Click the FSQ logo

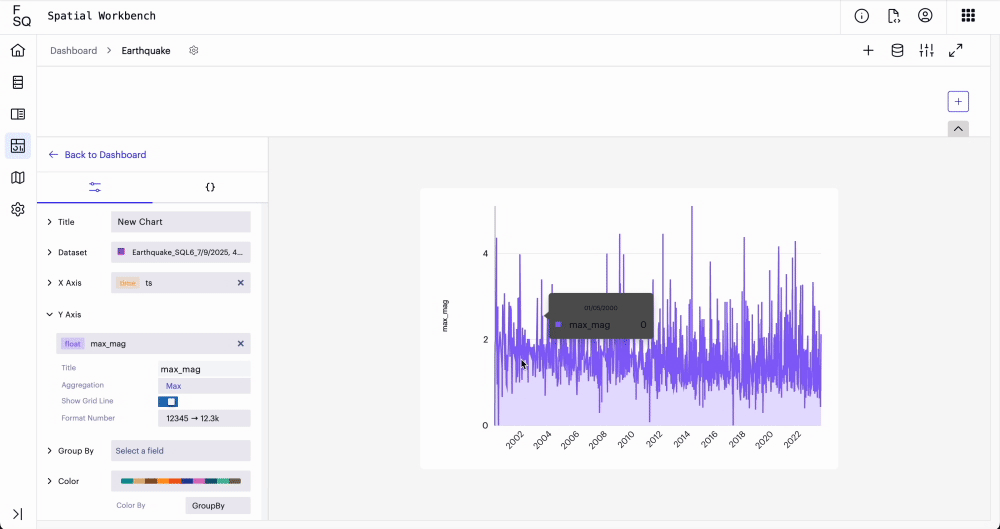pyautogui.click(x=21, y=17)
